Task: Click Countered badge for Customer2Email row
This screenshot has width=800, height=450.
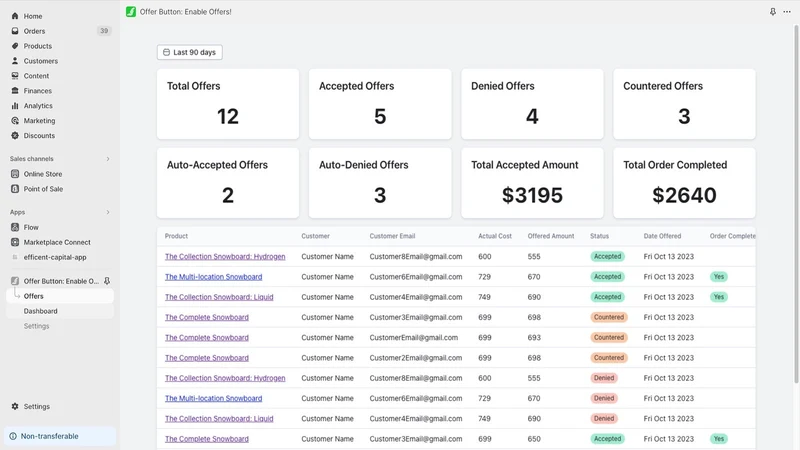Action: [x=609, y=358]
